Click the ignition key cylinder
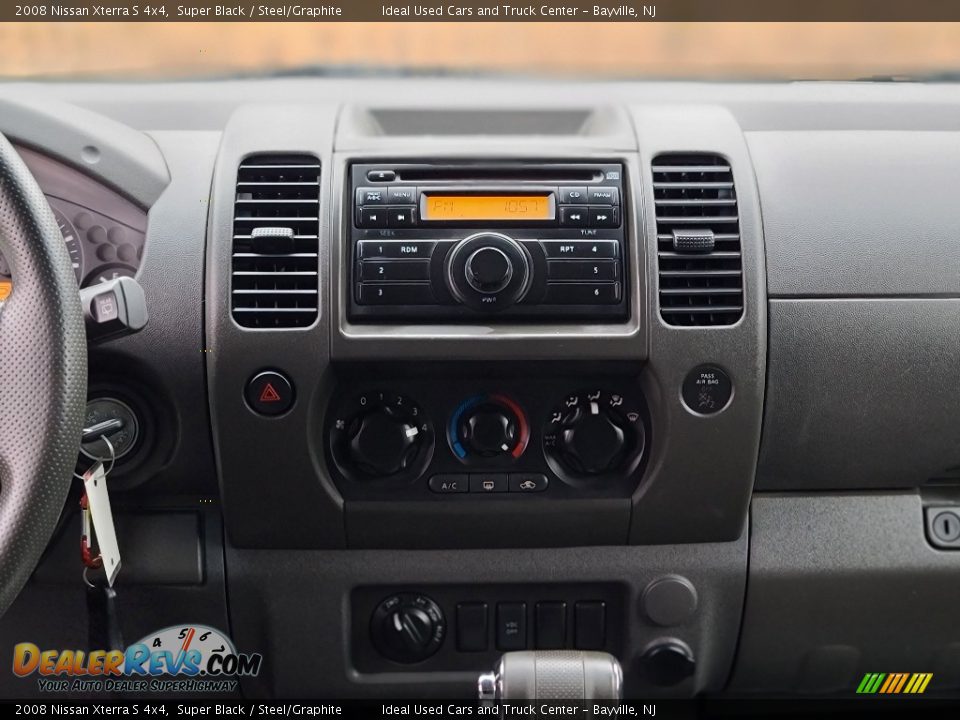Viewport: 960px width, 720px height. click(108, 429)
